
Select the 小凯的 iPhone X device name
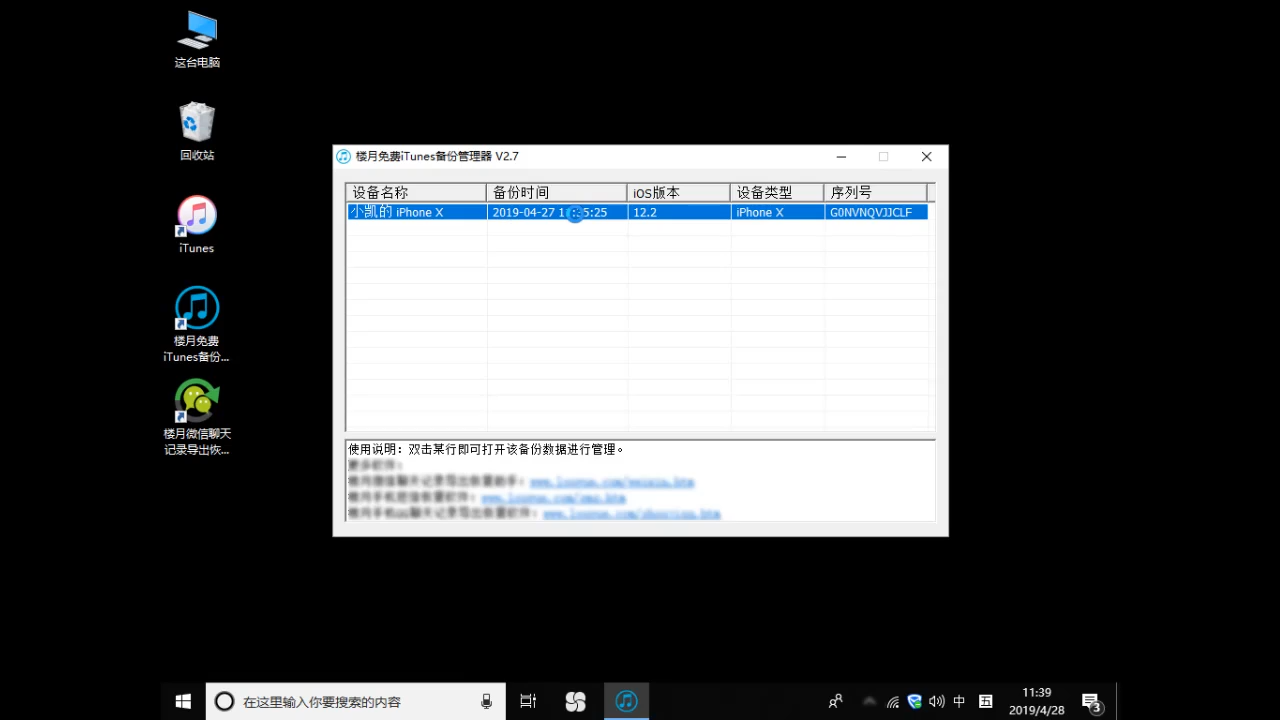click(x=396, y=212)
